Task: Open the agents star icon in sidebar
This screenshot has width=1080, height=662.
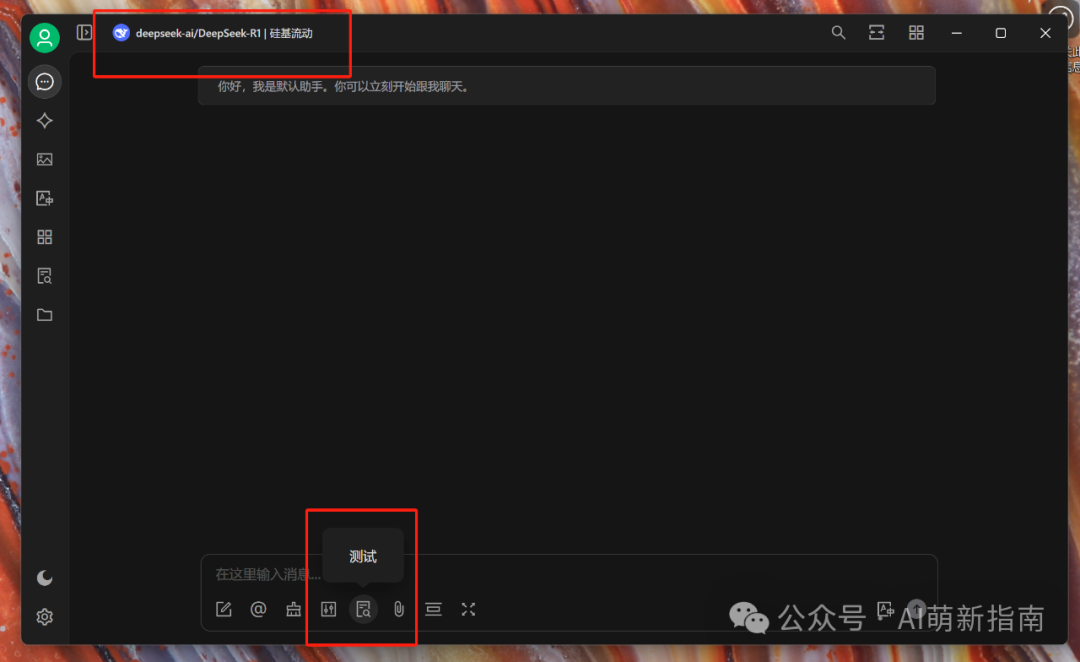Action: click(45, 121)
